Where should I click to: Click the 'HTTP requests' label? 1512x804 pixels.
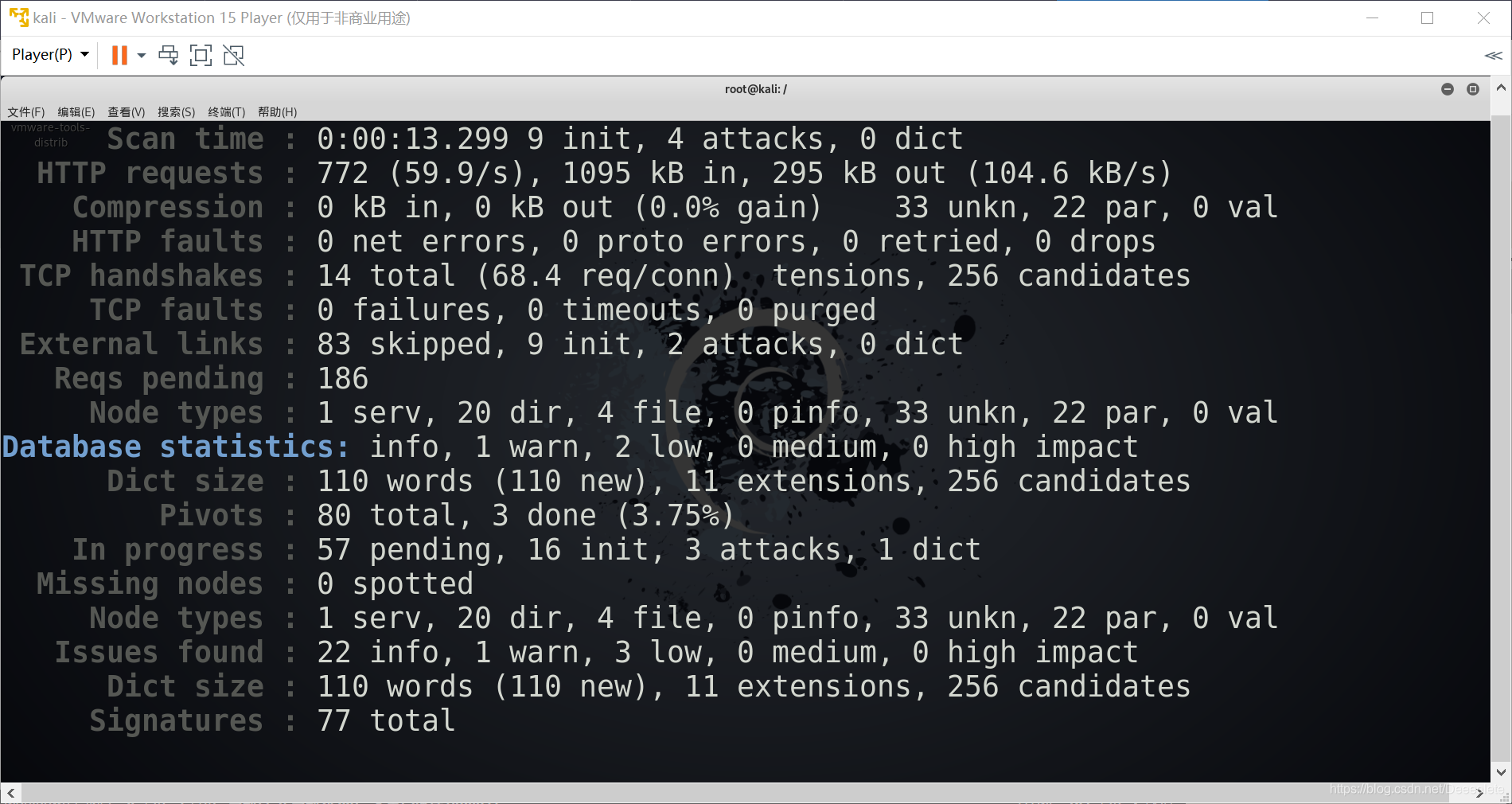tap(150, 173)
